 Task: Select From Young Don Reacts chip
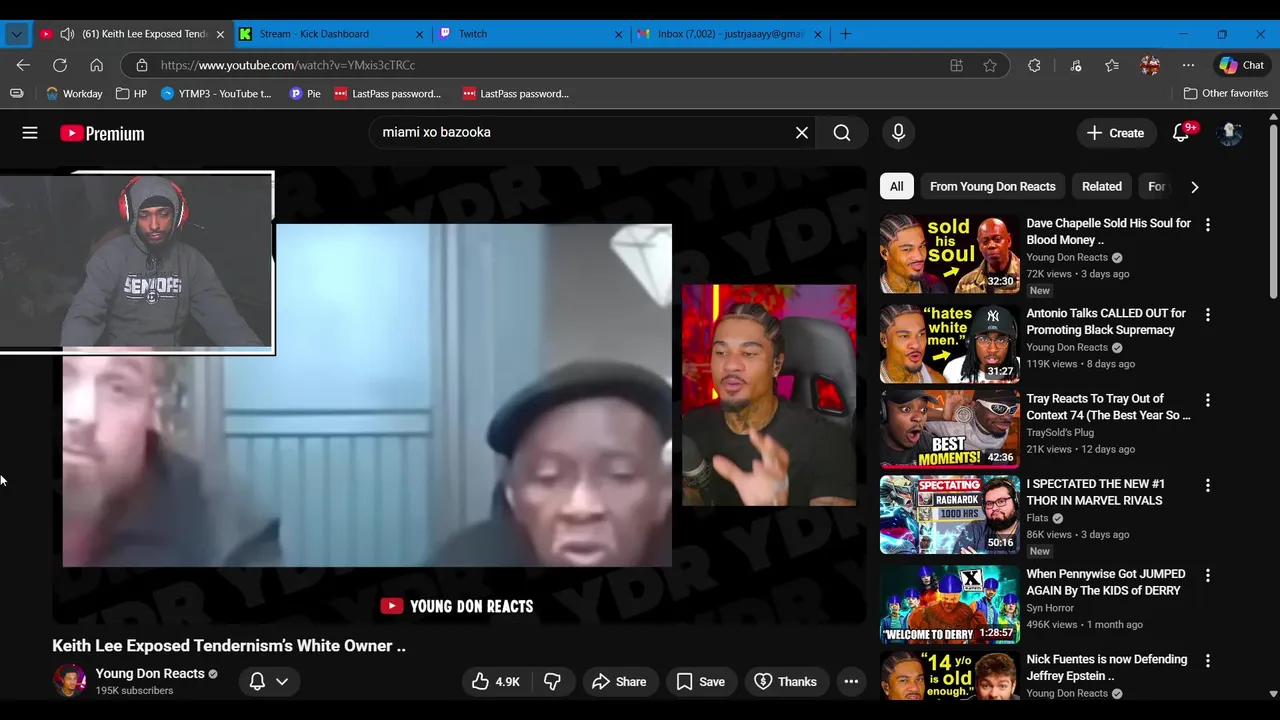(992, 186)
